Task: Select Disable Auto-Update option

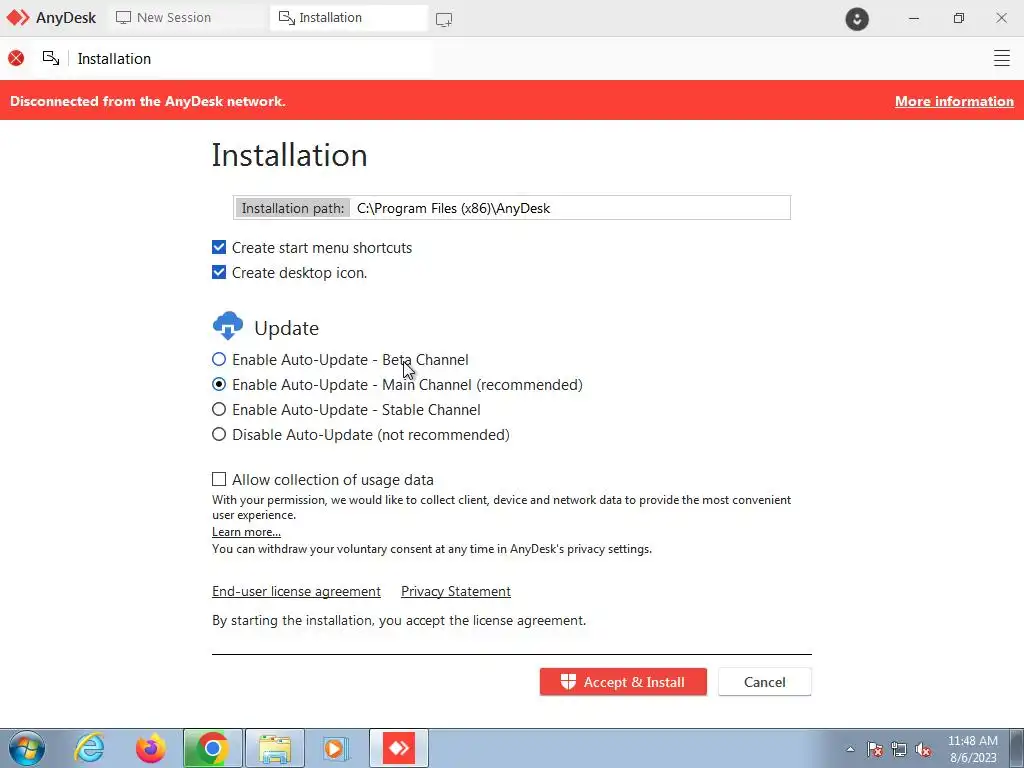Action: click(x=219, y=434)
